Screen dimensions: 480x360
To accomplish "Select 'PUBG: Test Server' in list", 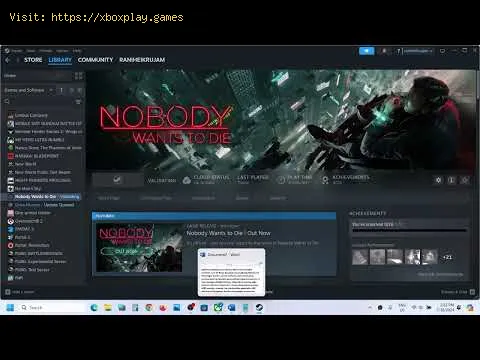I will pos(32,270).
